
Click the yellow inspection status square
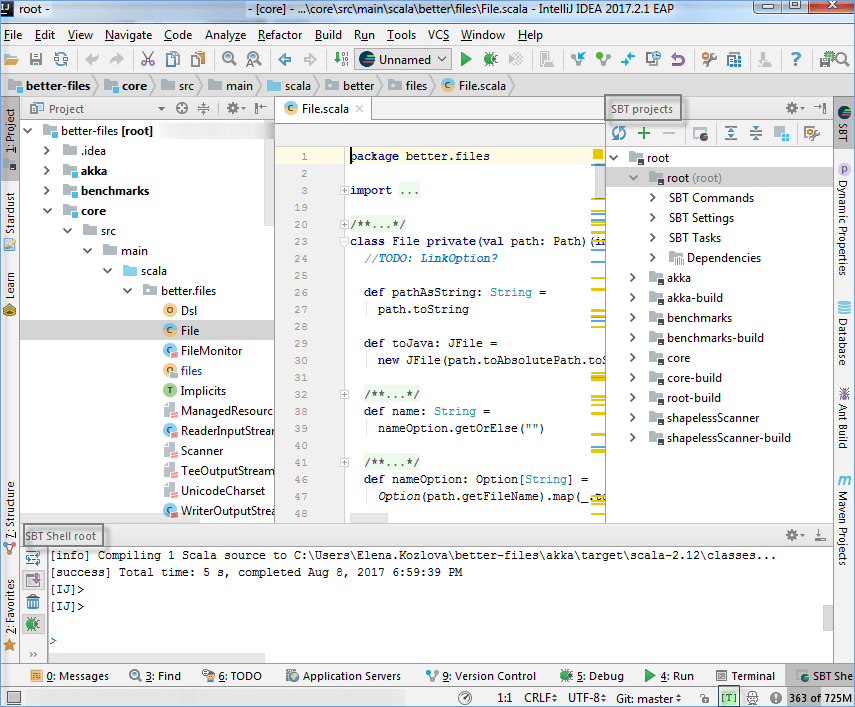(598, 154)
